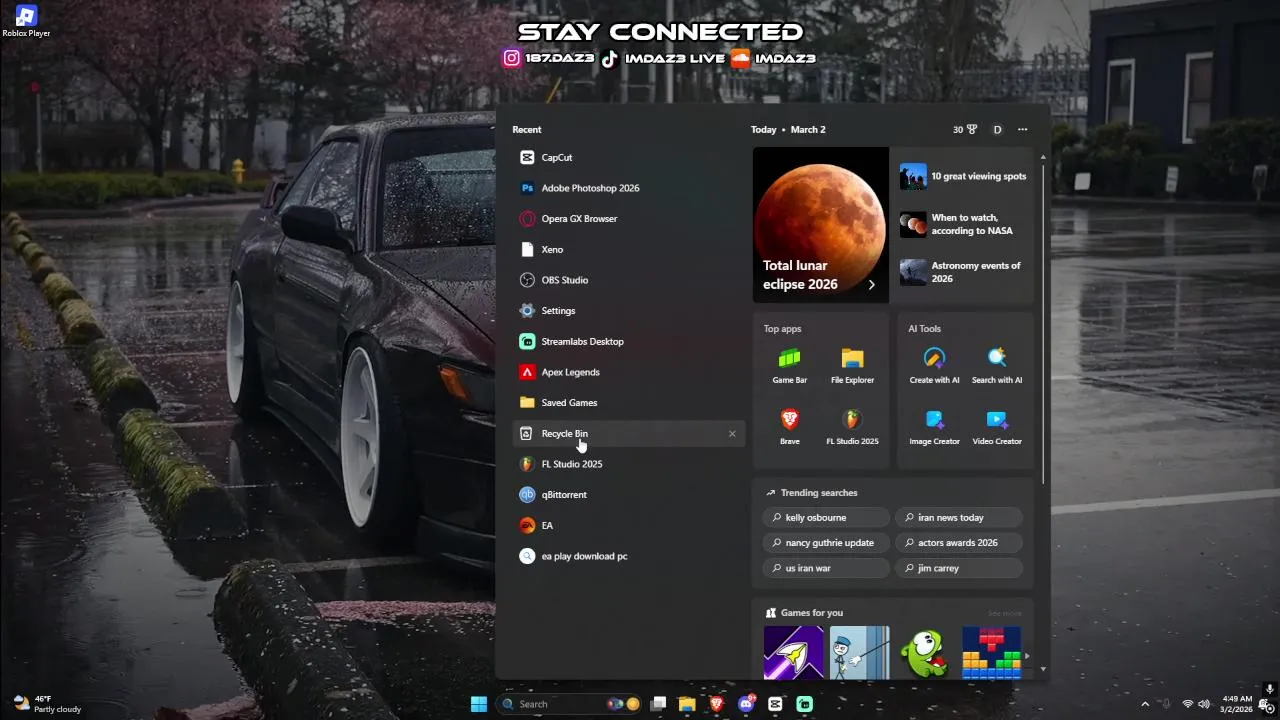Read 10 great viewing spots article
The image size is (1280, 720).
pos(964,176)
